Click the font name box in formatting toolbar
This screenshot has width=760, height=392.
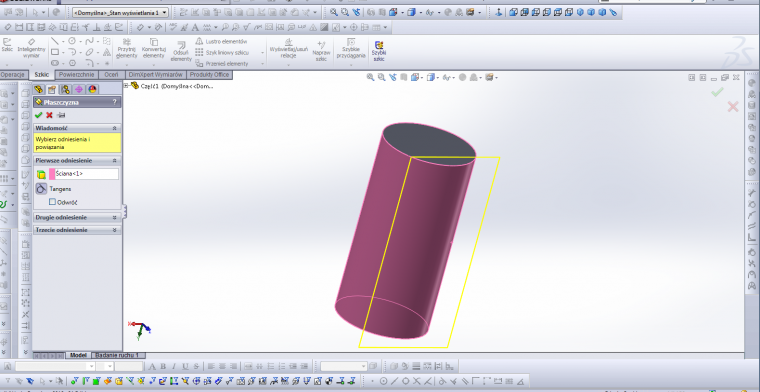pos(55,366)
